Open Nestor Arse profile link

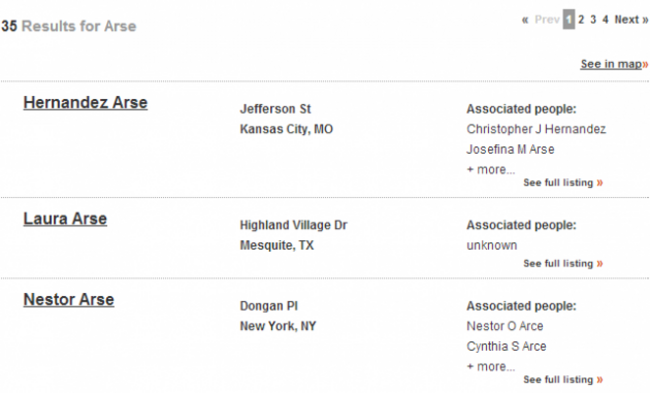tap(69, 299)
